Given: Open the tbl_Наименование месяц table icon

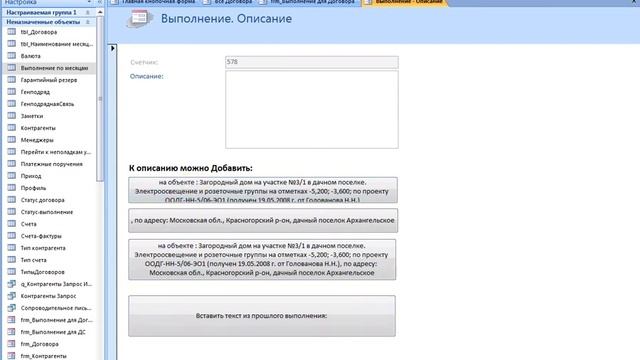Looking at the screenshot, I should click(12, 44).
